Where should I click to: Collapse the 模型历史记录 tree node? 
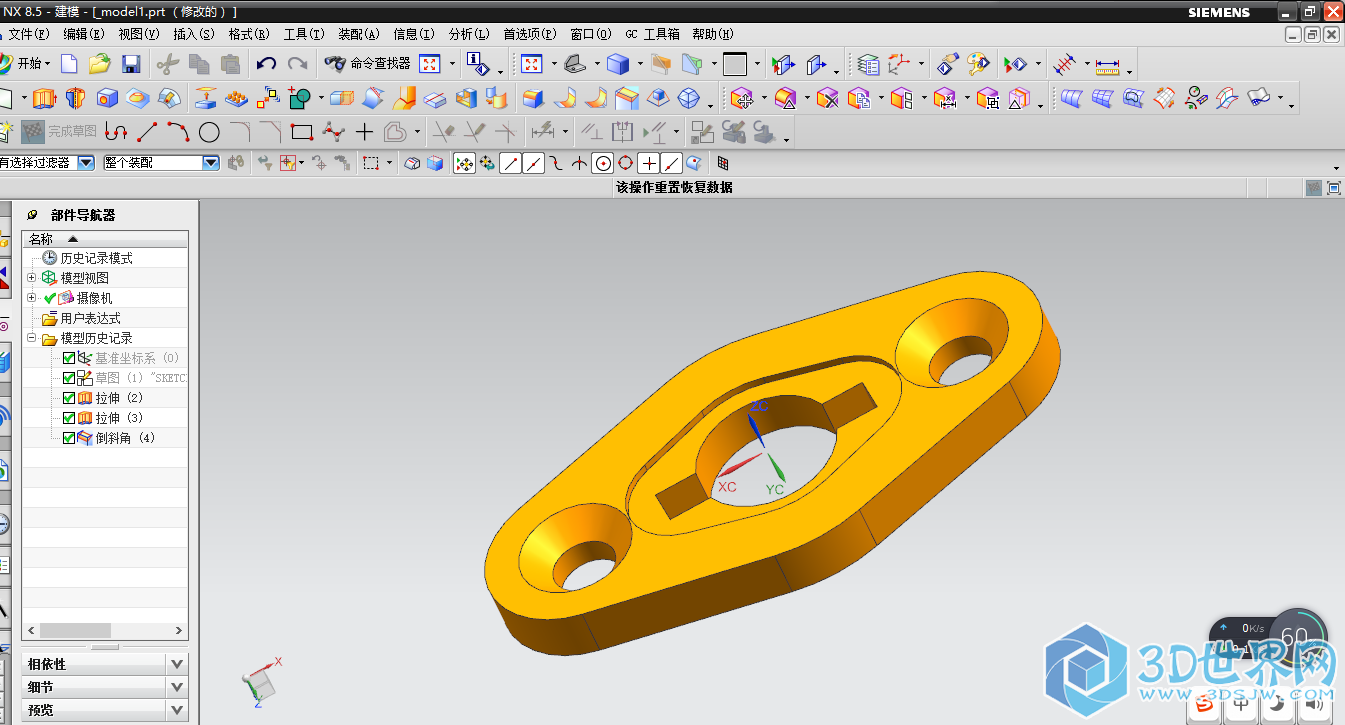coord(32,338)
